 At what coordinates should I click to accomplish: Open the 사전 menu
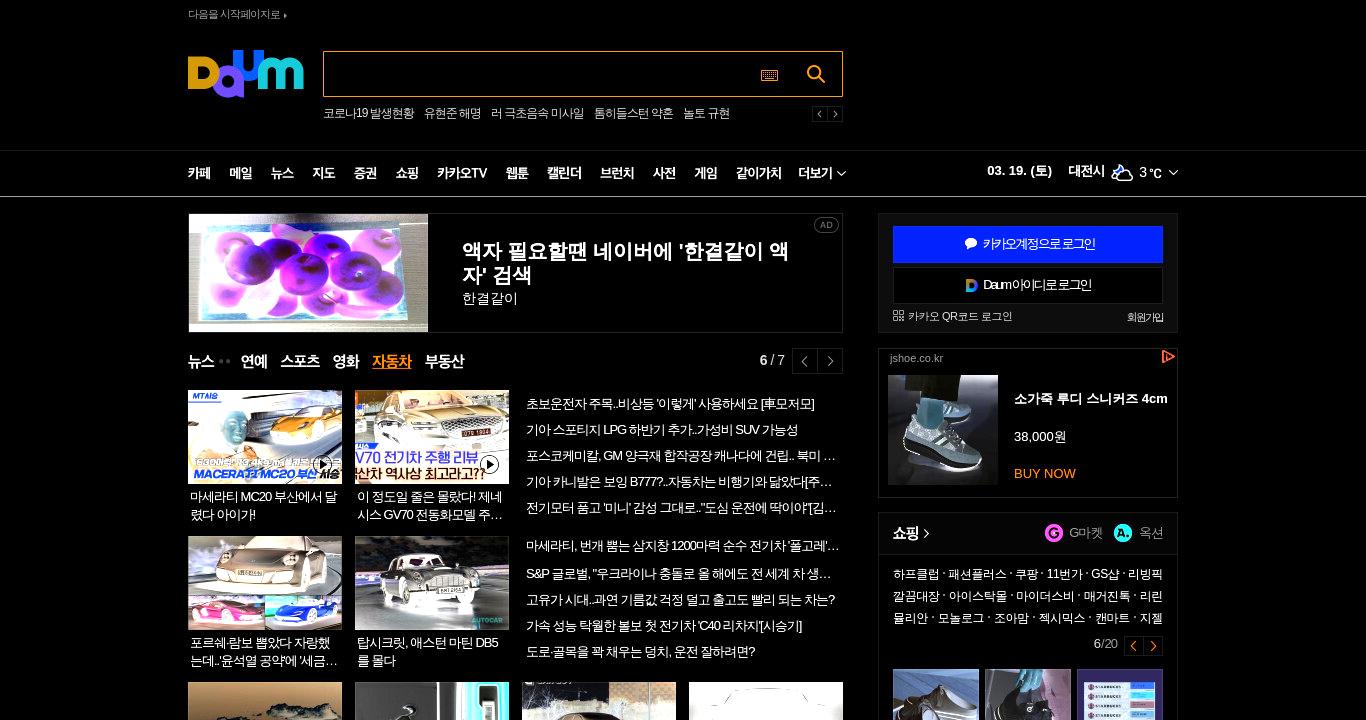coord(664,173)
